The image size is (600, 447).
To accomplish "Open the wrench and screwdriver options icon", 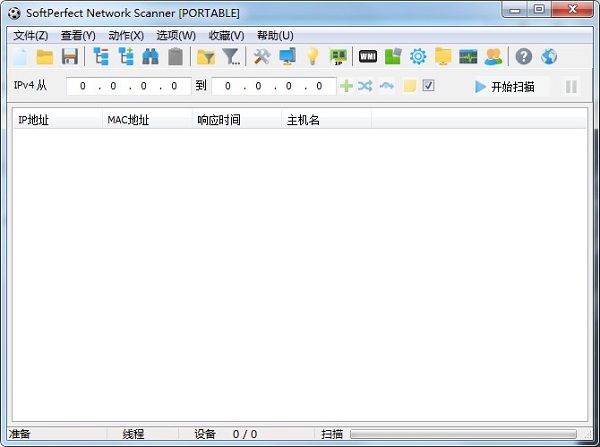I will click(x=262, y=57).
